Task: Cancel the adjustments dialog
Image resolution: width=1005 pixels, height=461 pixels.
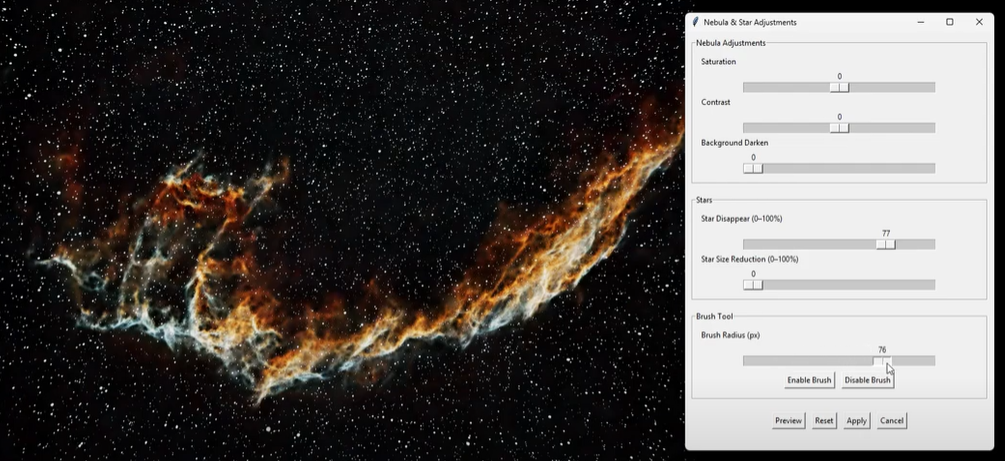Action: (892, 421)
